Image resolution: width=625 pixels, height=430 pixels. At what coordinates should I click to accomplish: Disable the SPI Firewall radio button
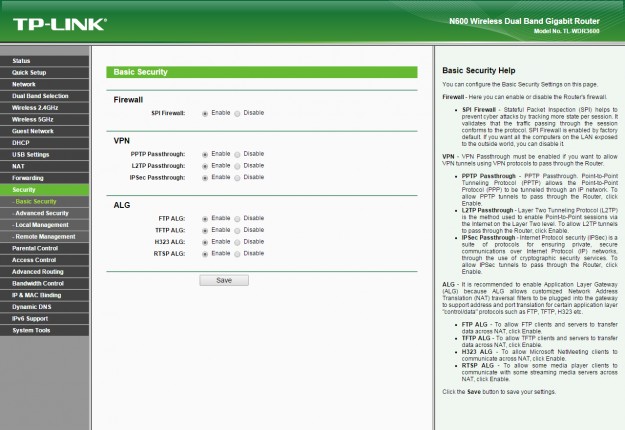[238, 114]
